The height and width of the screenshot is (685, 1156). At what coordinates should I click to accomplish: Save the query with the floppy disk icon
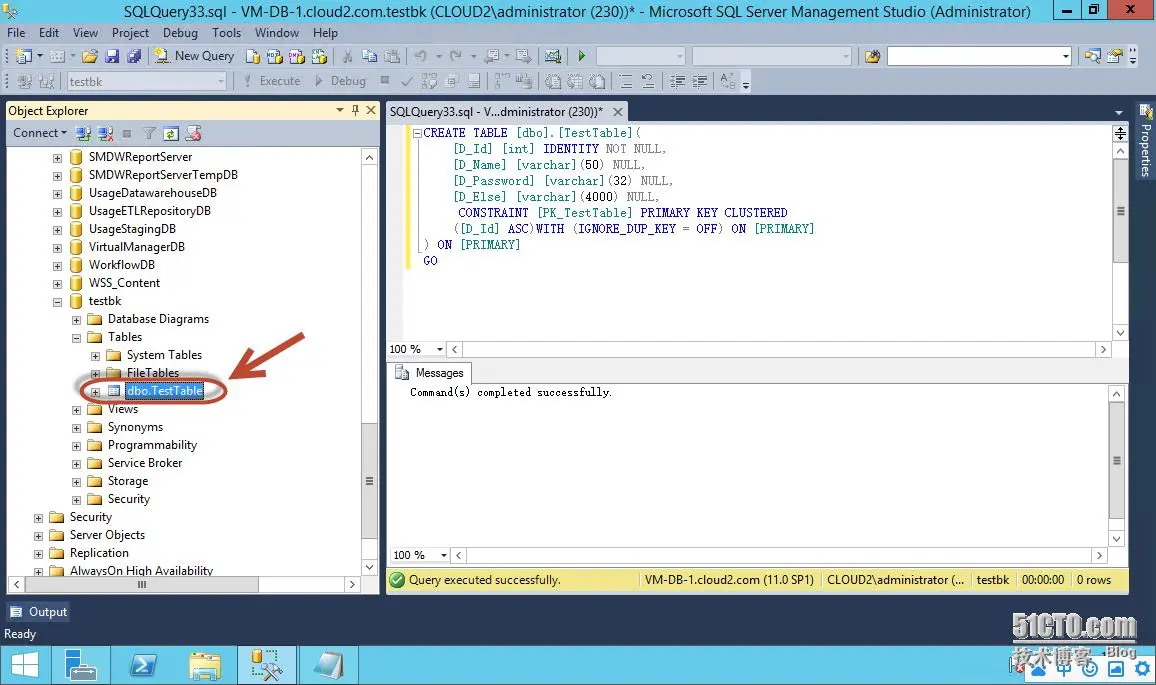coord(112,56)
